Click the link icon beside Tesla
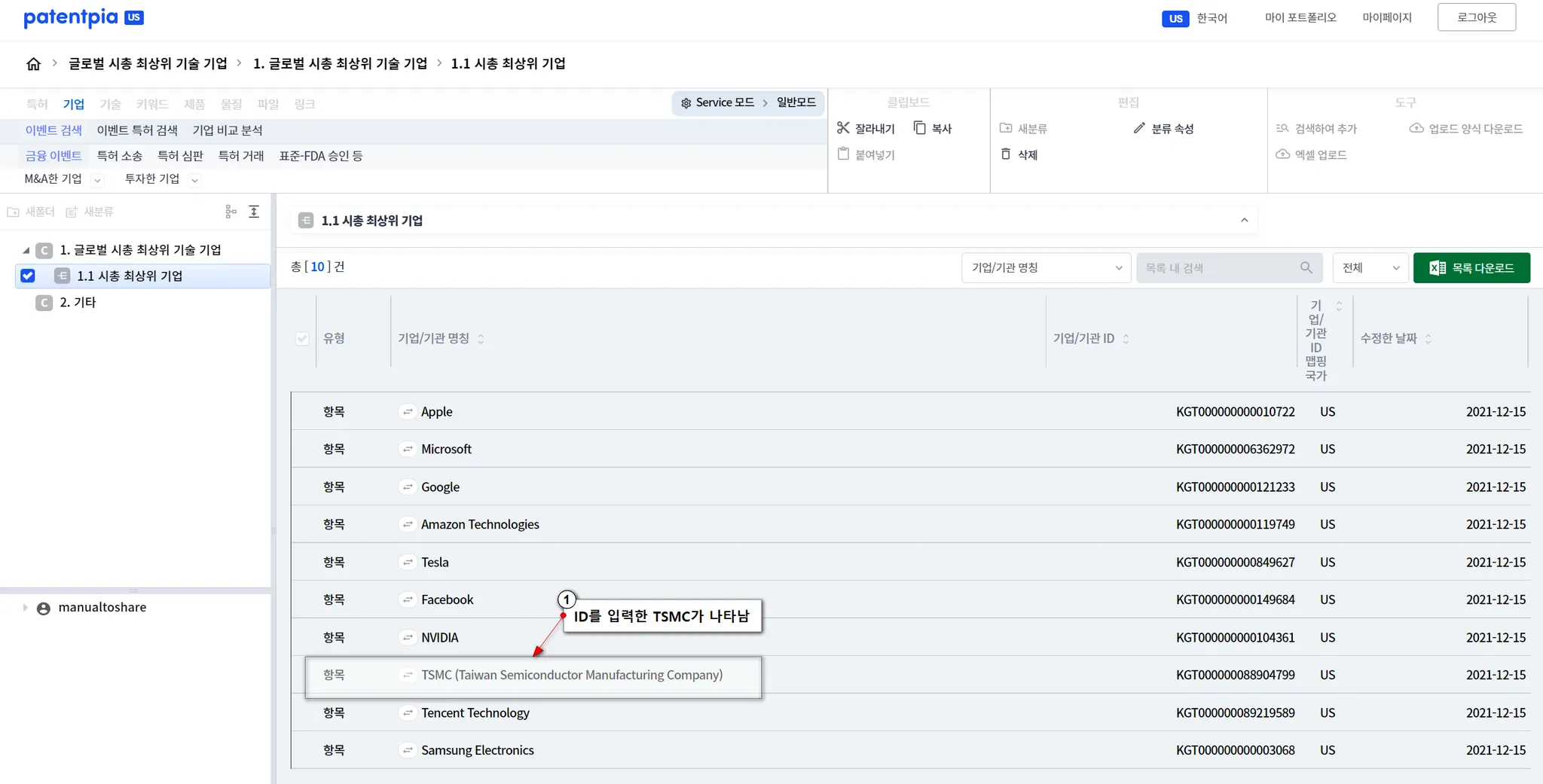Viewport: 1543px width, 784px height. (408, 562)
